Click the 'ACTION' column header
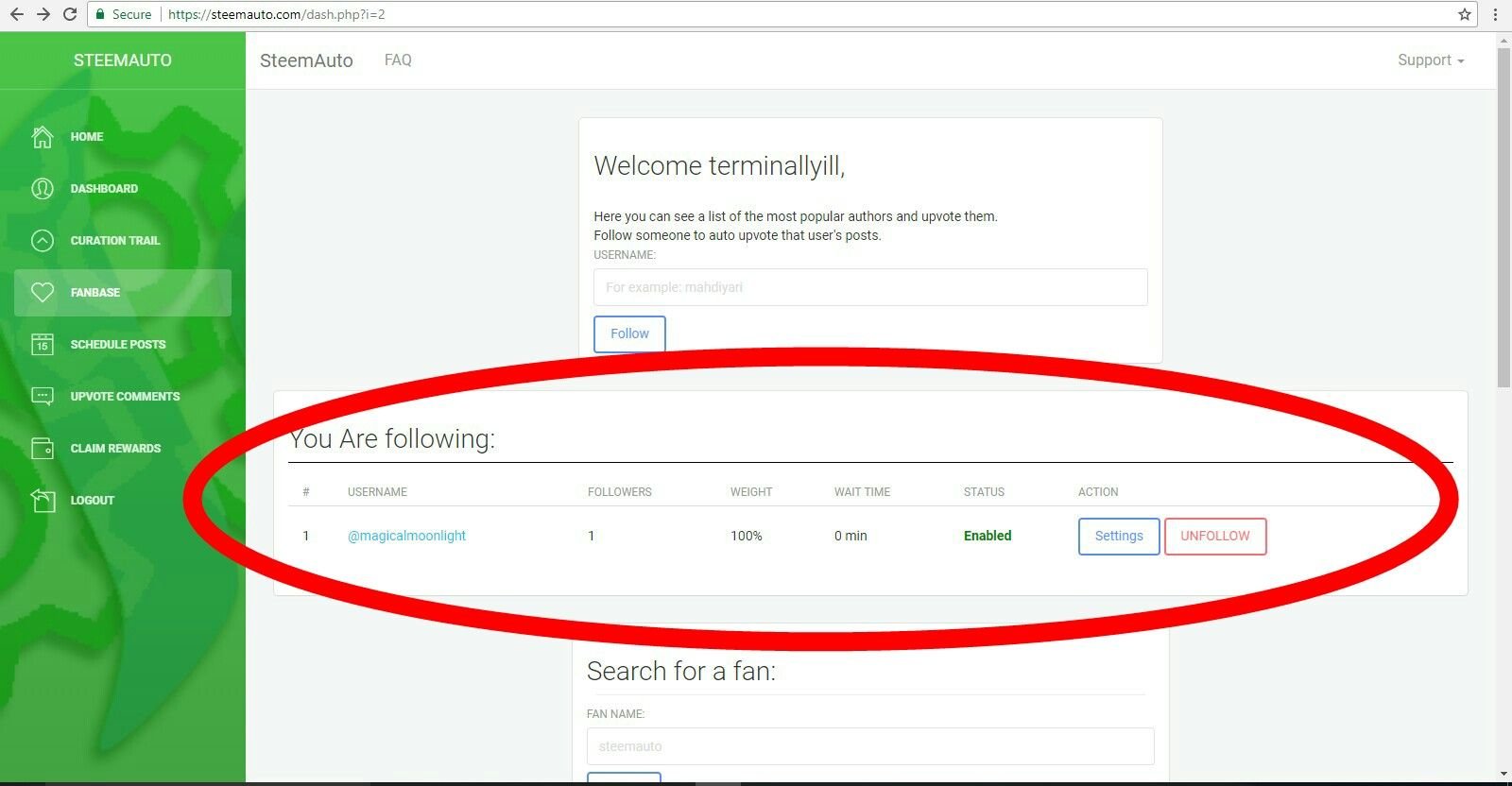 (1098, 492)
